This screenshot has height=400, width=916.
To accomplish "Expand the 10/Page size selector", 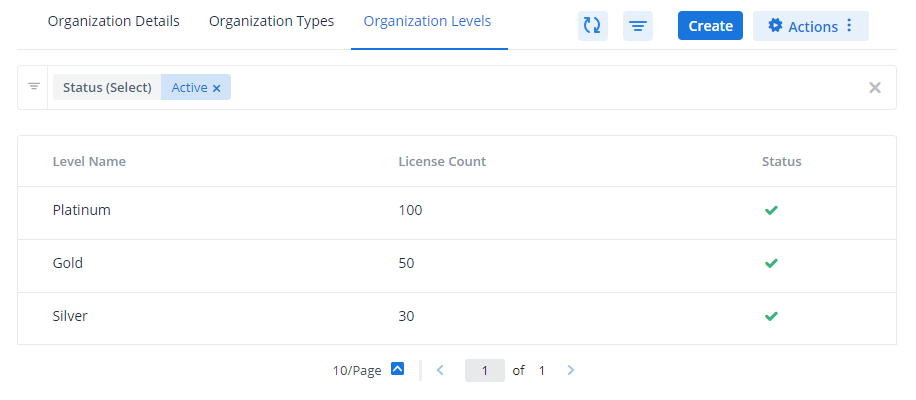I will tap(397, 370).
